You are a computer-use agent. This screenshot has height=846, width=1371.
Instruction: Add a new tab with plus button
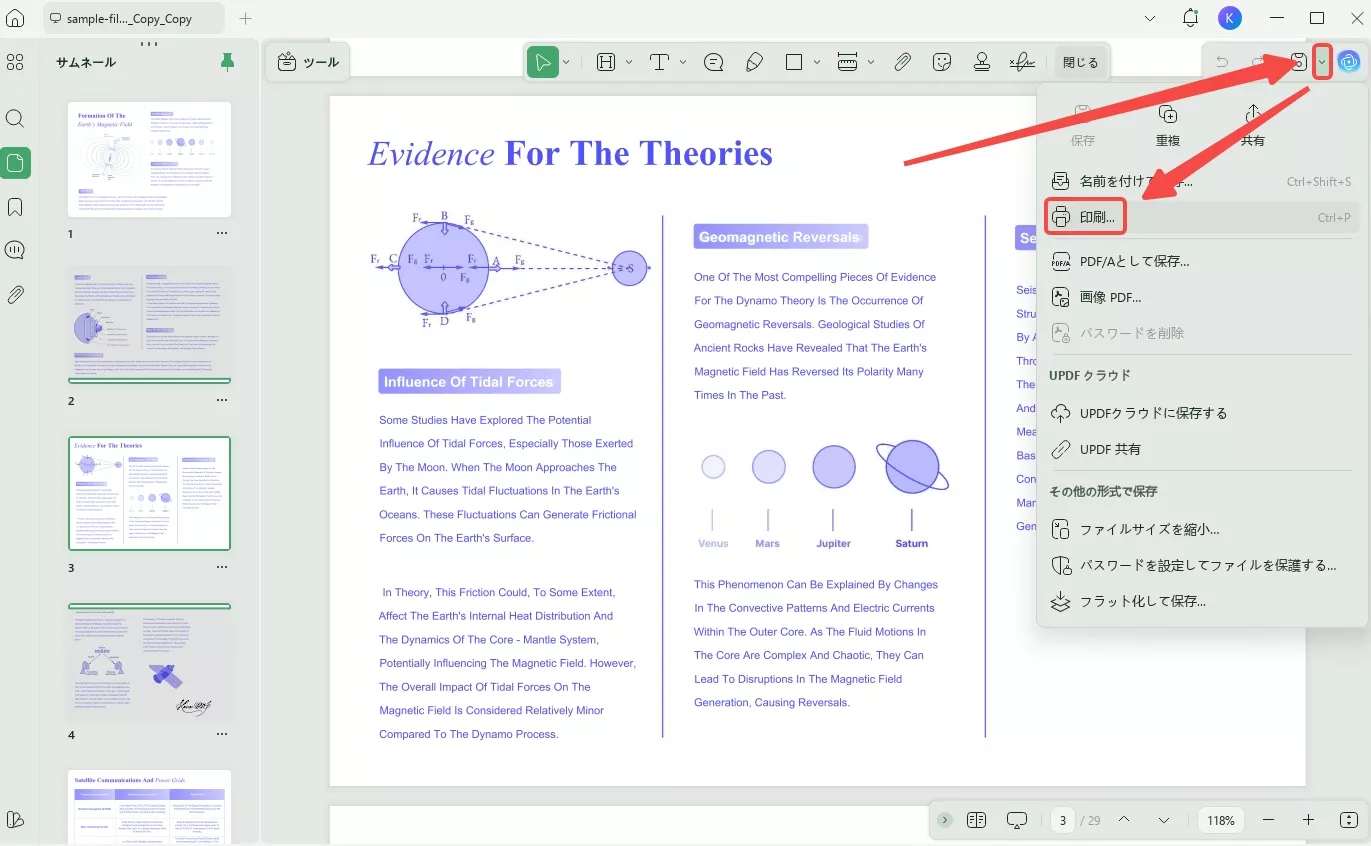pos(246,18)
